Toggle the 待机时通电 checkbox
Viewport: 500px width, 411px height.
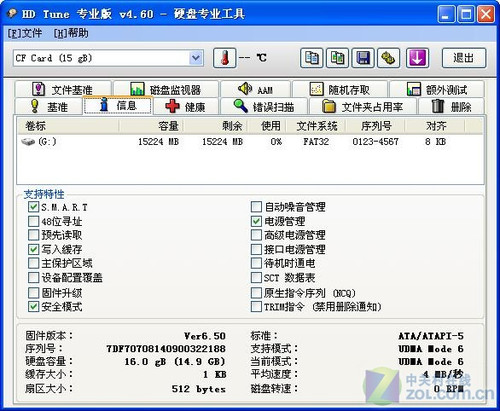256,263
